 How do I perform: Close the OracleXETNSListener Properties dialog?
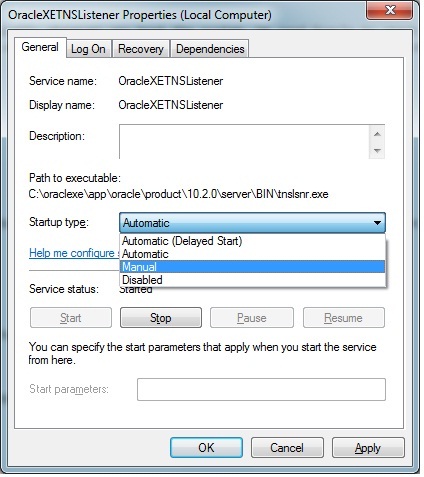click(390, 10)
